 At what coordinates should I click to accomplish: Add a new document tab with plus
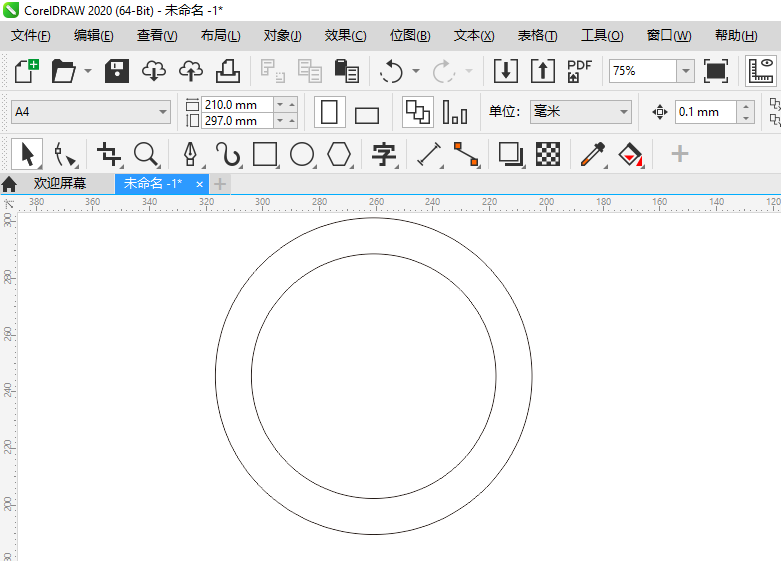tap(221, 184)
